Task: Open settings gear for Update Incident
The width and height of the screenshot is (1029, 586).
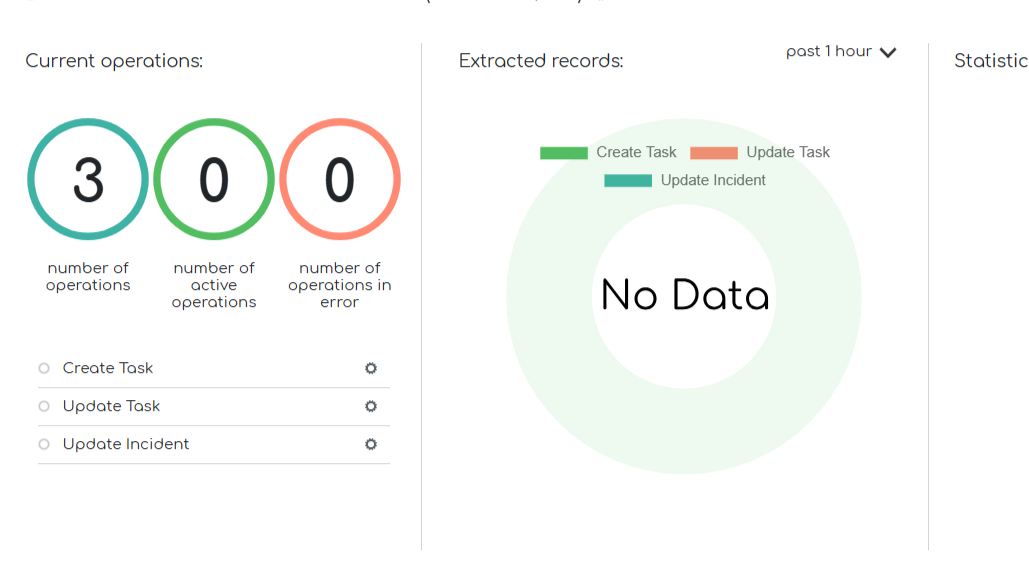Action: point(371,444)
